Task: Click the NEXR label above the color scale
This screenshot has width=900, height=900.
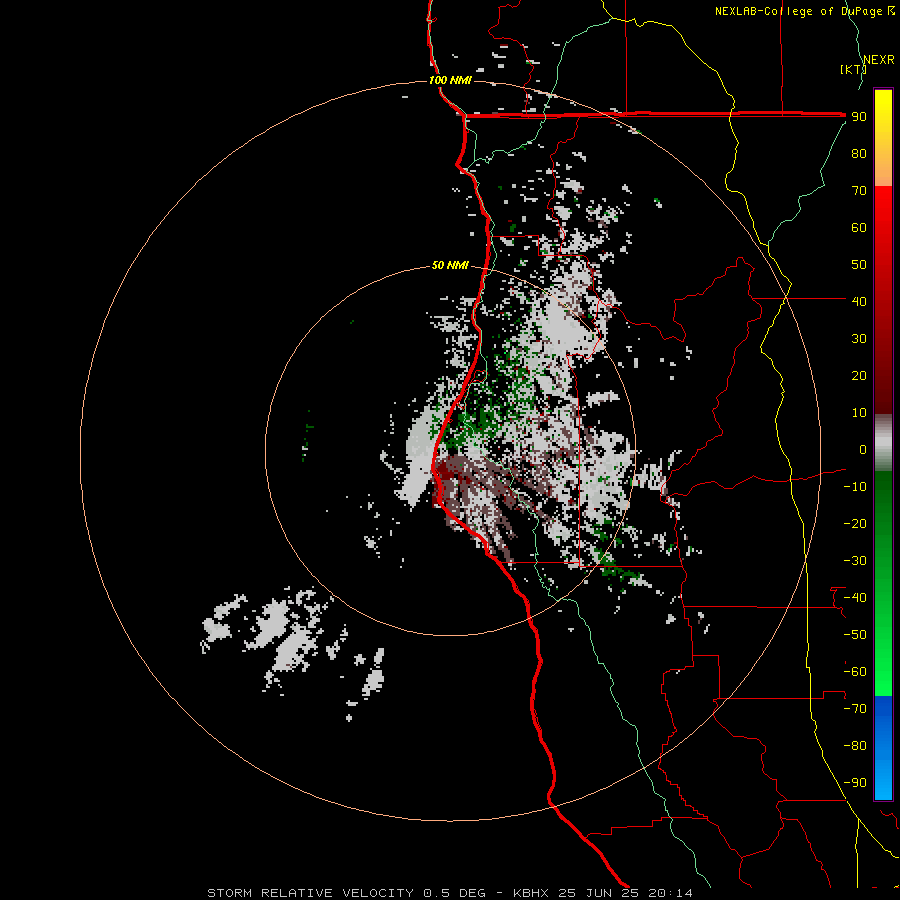Action: [879, 60]
